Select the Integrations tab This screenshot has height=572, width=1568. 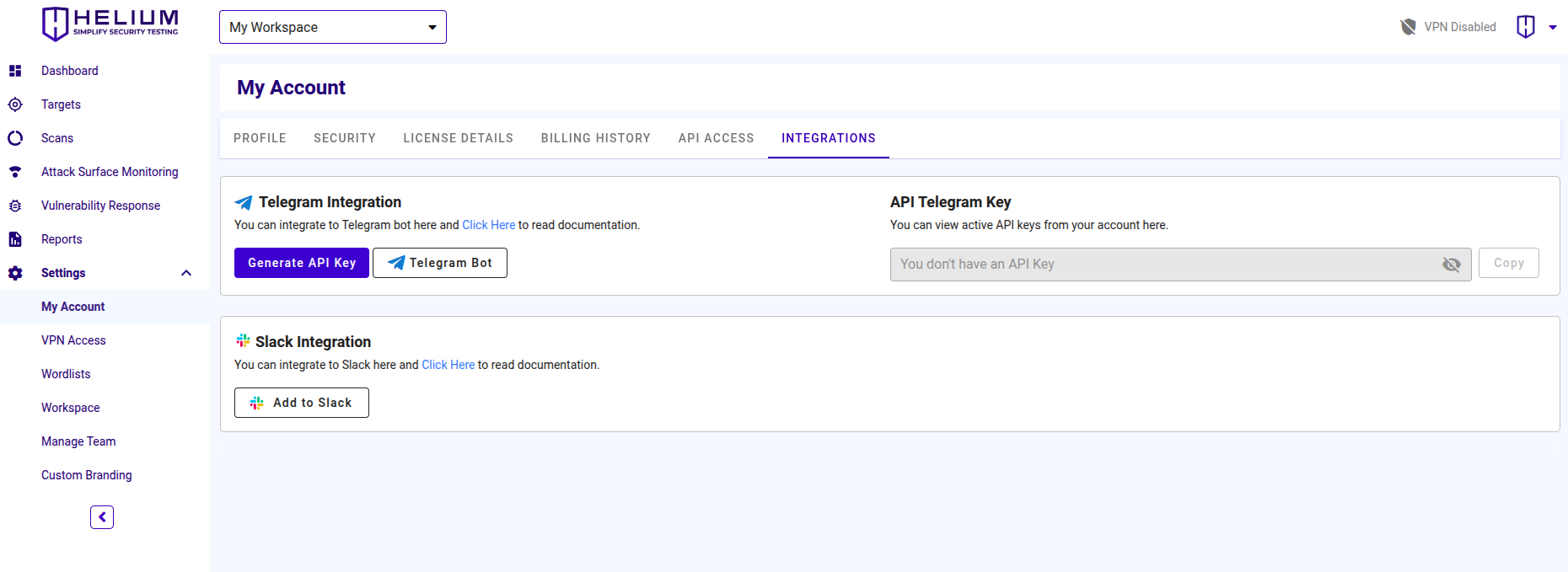coord(829,138)
